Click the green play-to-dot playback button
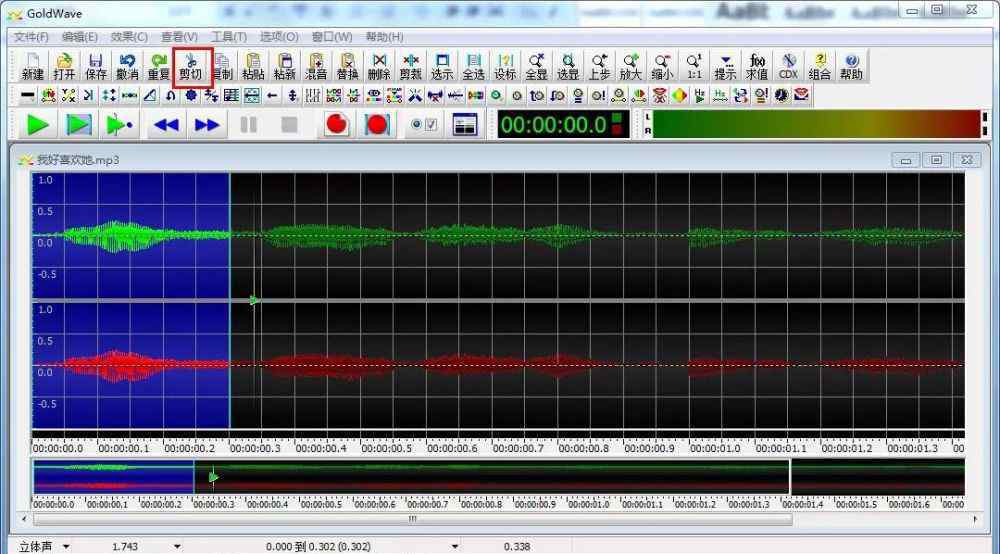This screenshot has height=554, width=1000. pyautogui.click(x=119, y=125)
